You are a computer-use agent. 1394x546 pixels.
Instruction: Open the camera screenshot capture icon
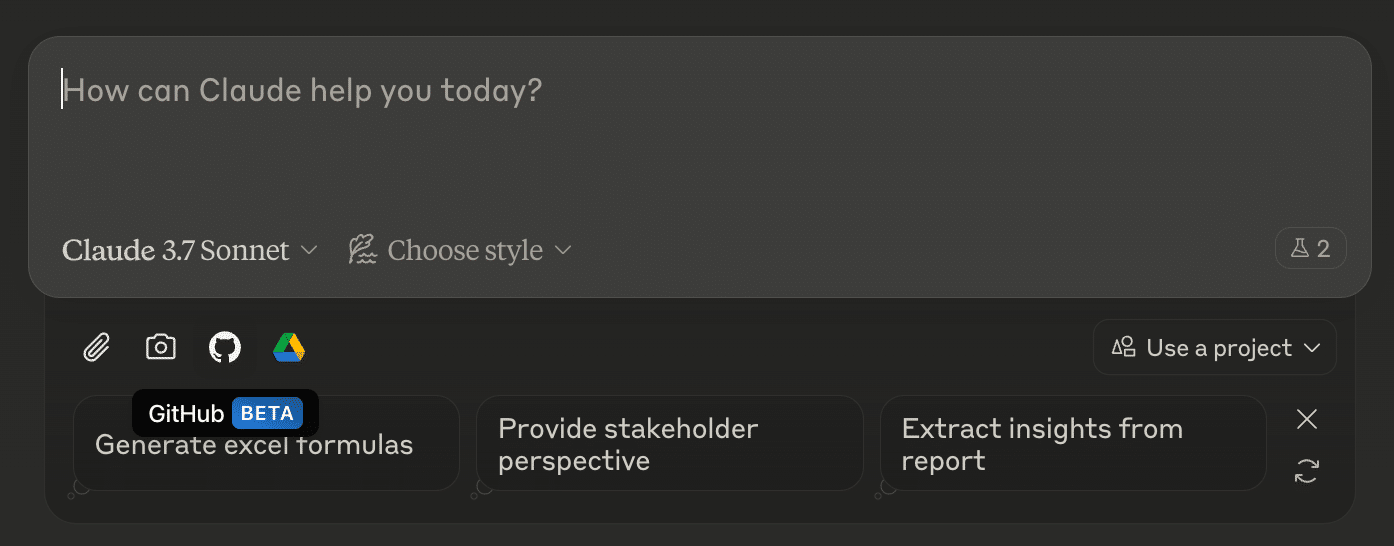coord(160,347)
